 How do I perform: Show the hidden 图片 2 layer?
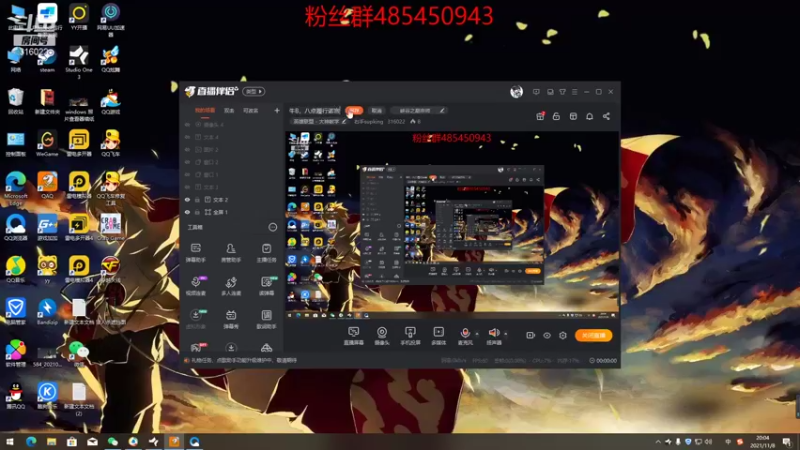point(187,150)
